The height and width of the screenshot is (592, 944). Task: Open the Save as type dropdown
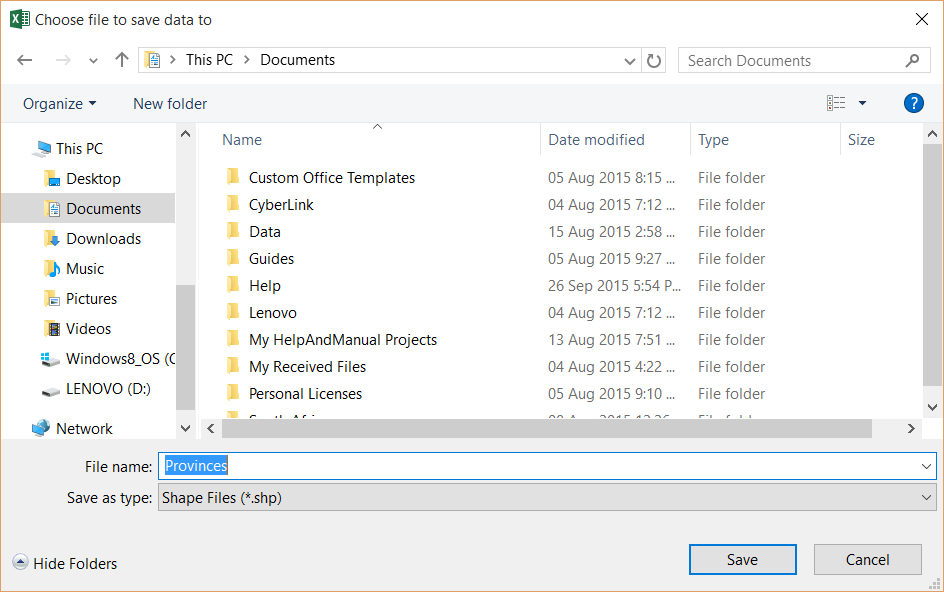(548, 497)
